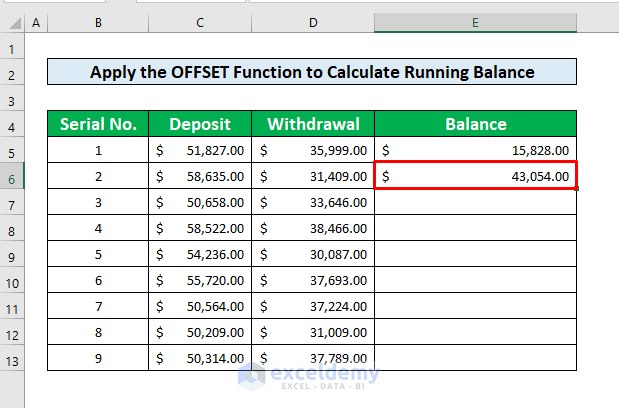
Task: Select the balance cell showing 15,828.00
Action: pos(475,150)
